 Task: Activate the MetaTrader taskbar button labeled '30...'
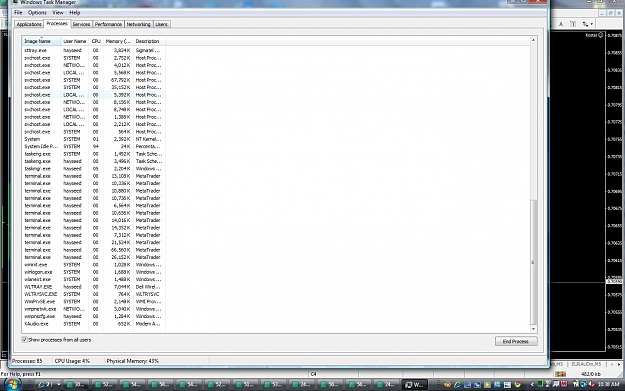click(x=76, y=385)
